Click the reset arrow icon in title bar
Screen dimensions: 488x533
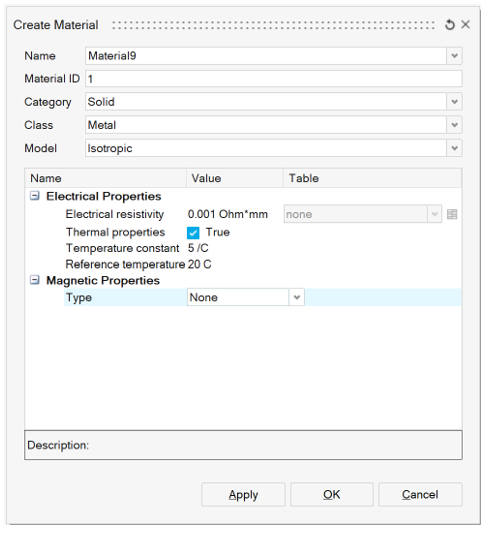coord(450,24)
